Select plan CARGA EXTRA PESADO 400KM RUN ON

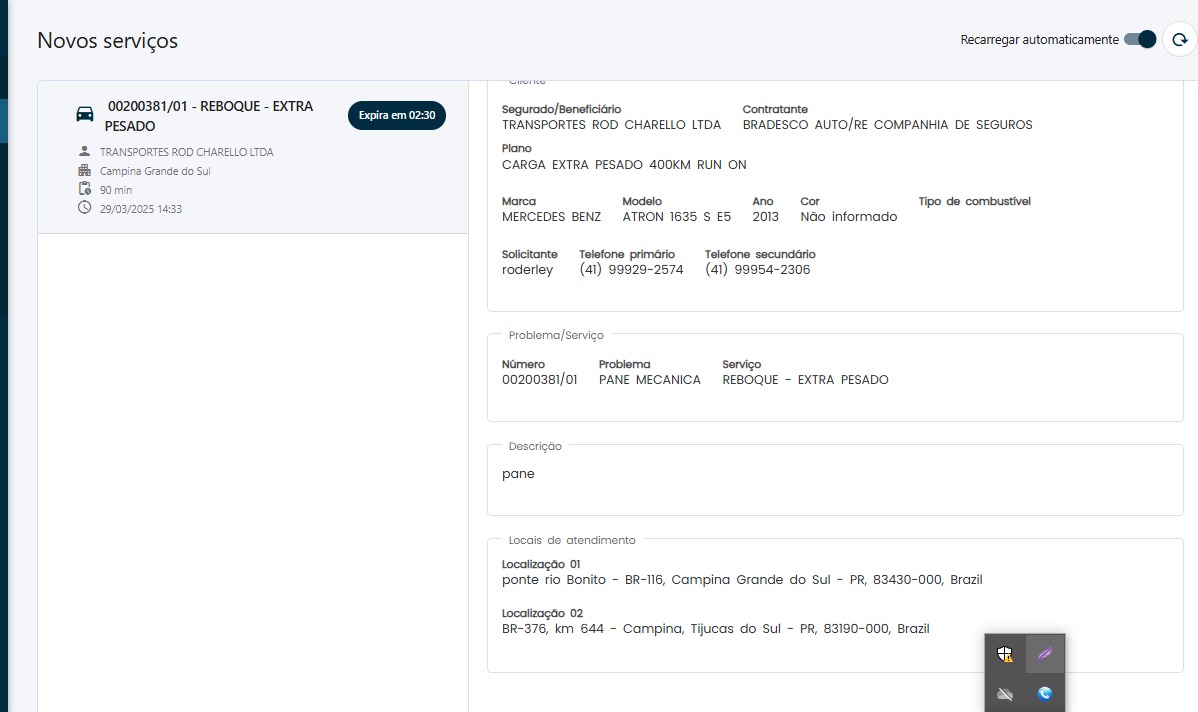tap(624, 164)
